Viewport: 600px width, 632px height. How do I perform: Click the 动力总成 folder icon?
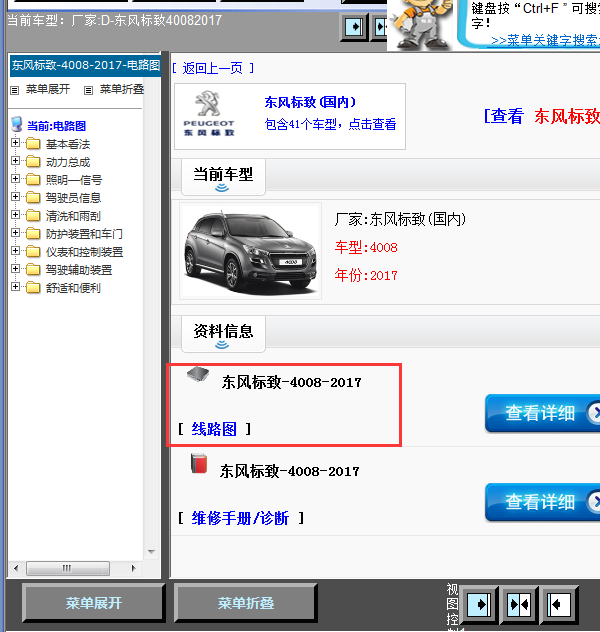(x=33, y=162)
